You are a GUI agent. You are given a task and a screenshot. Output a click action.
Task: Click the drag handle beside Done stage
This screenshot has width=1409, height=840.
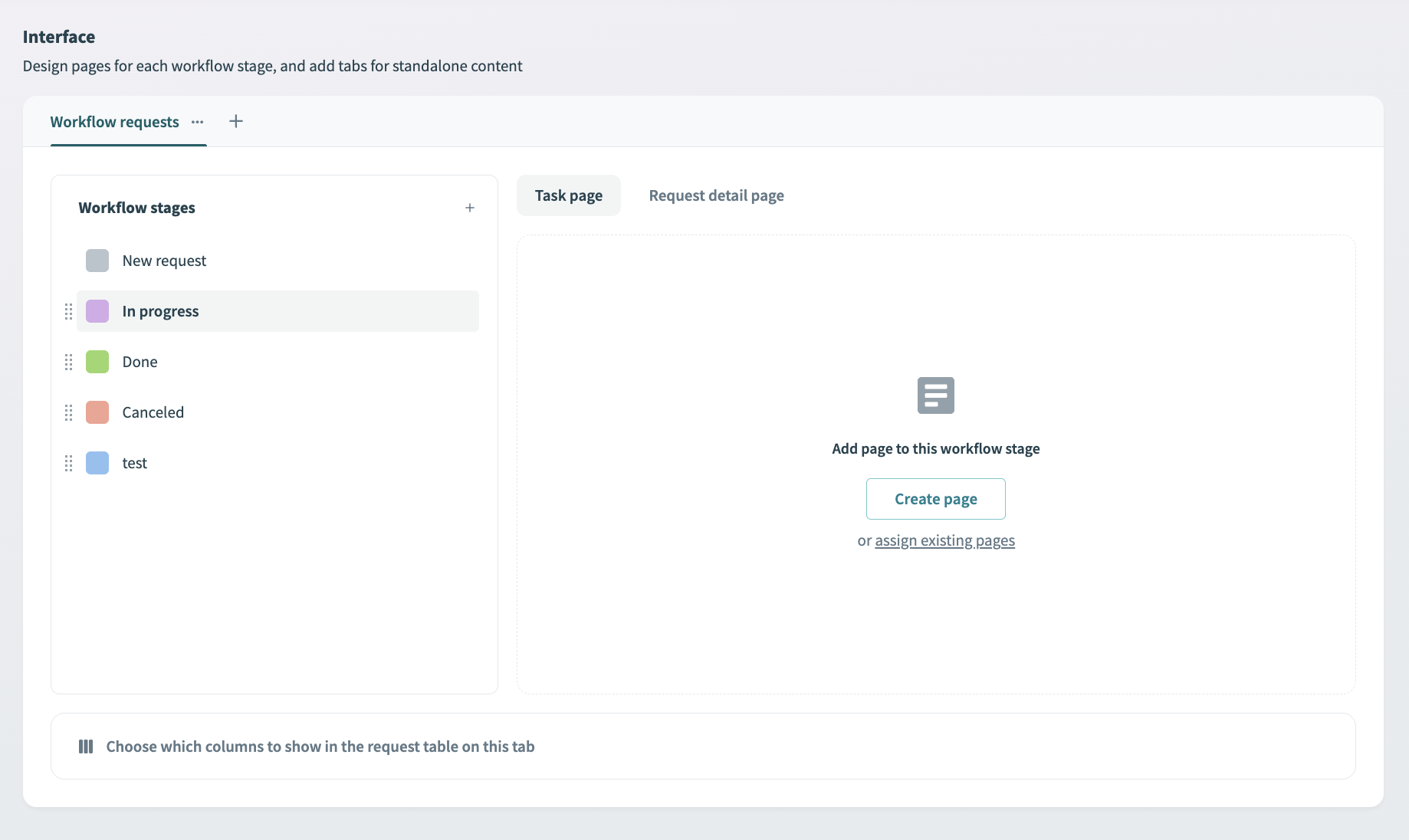pyautogui.click(x=68, y=362)
